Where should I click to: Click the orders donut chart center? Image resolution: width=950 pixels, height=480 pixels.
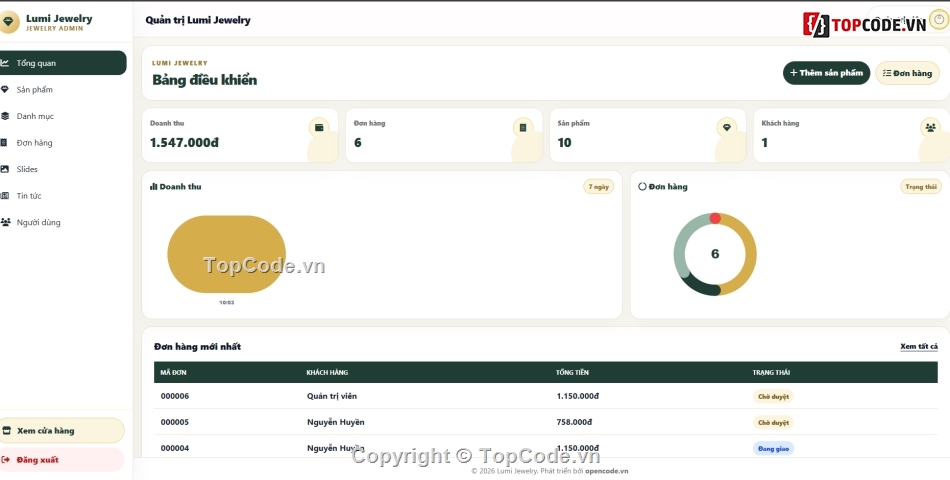pos(715,254)
